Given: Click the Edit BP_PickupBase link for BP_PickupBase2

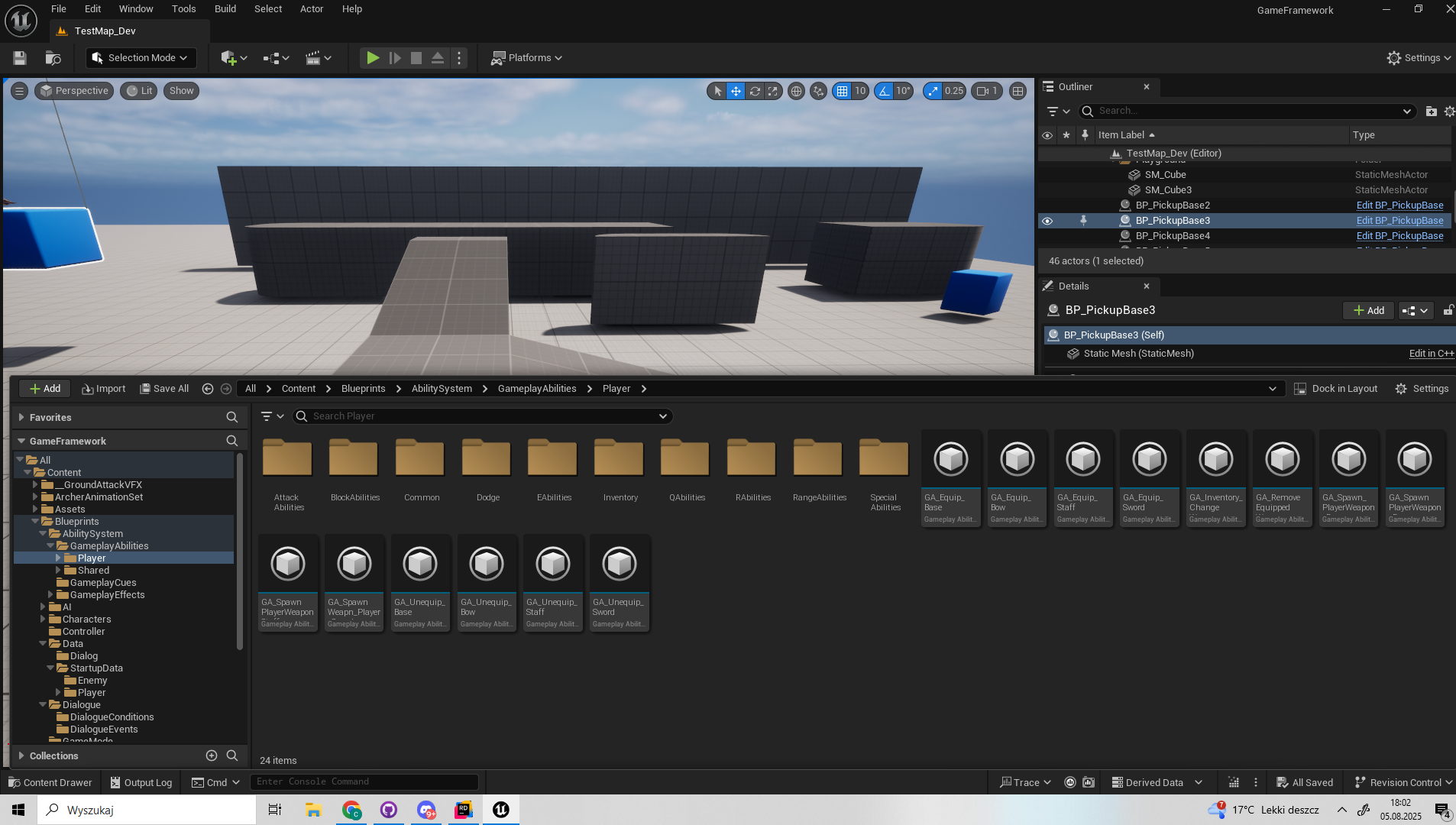Looking at the screenshot, I should (1399, 205).
